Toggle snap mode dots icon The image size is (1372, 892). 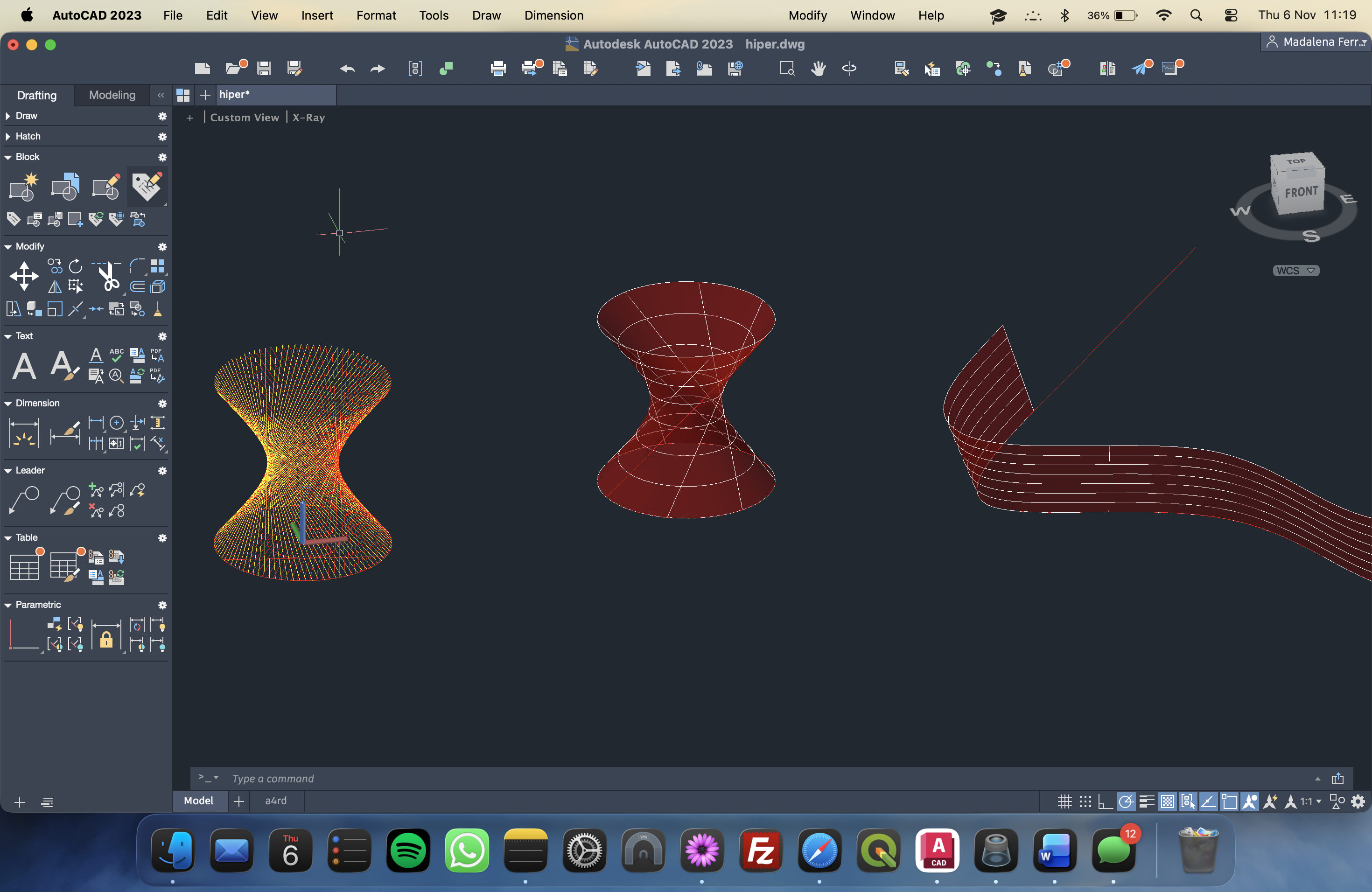(1085, 801)
